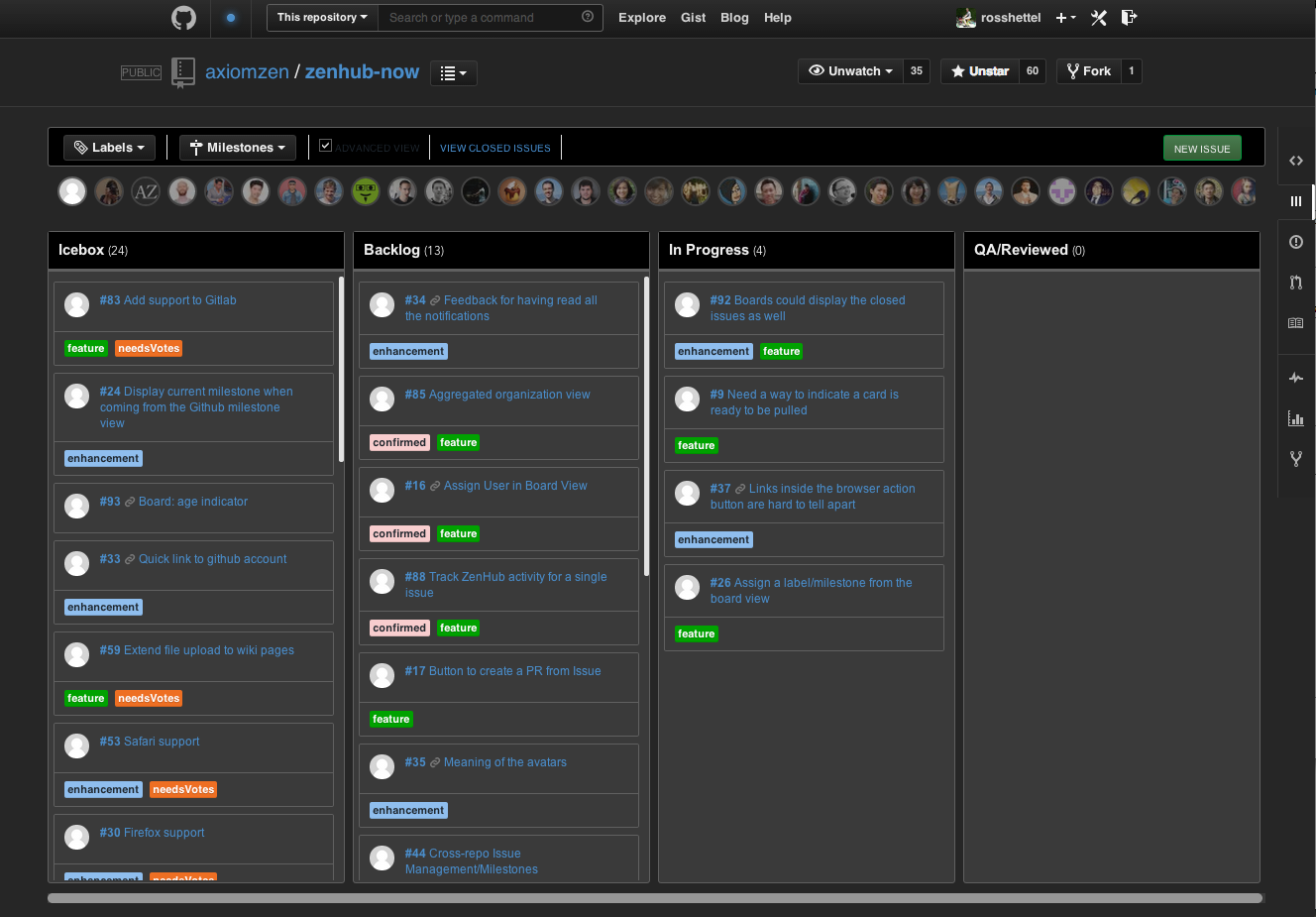
Task: Click the Backlog column vertical scrollbar
Action: 646,426
